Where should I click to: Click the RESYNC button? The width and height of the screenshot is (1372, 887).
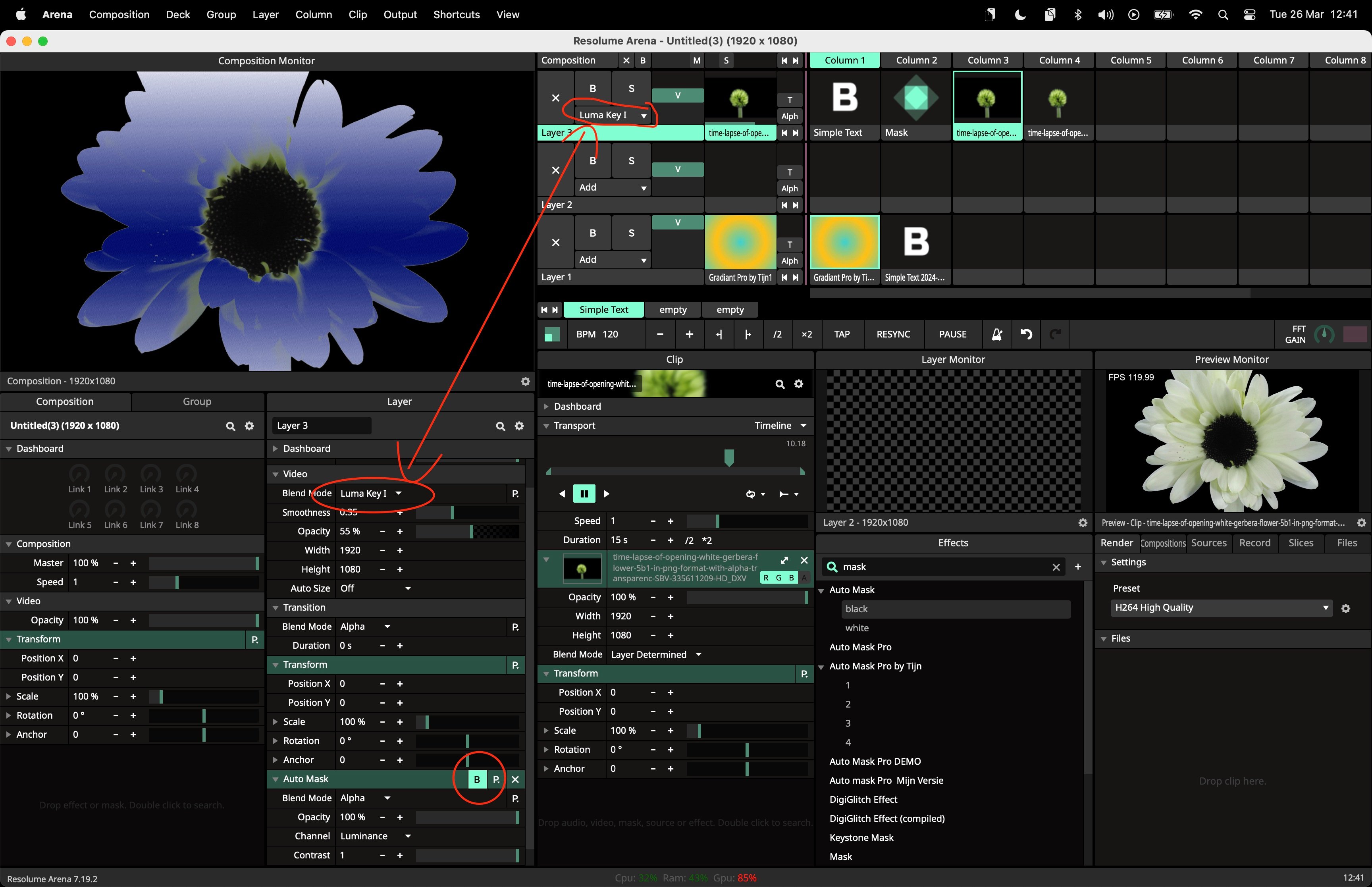893,334
